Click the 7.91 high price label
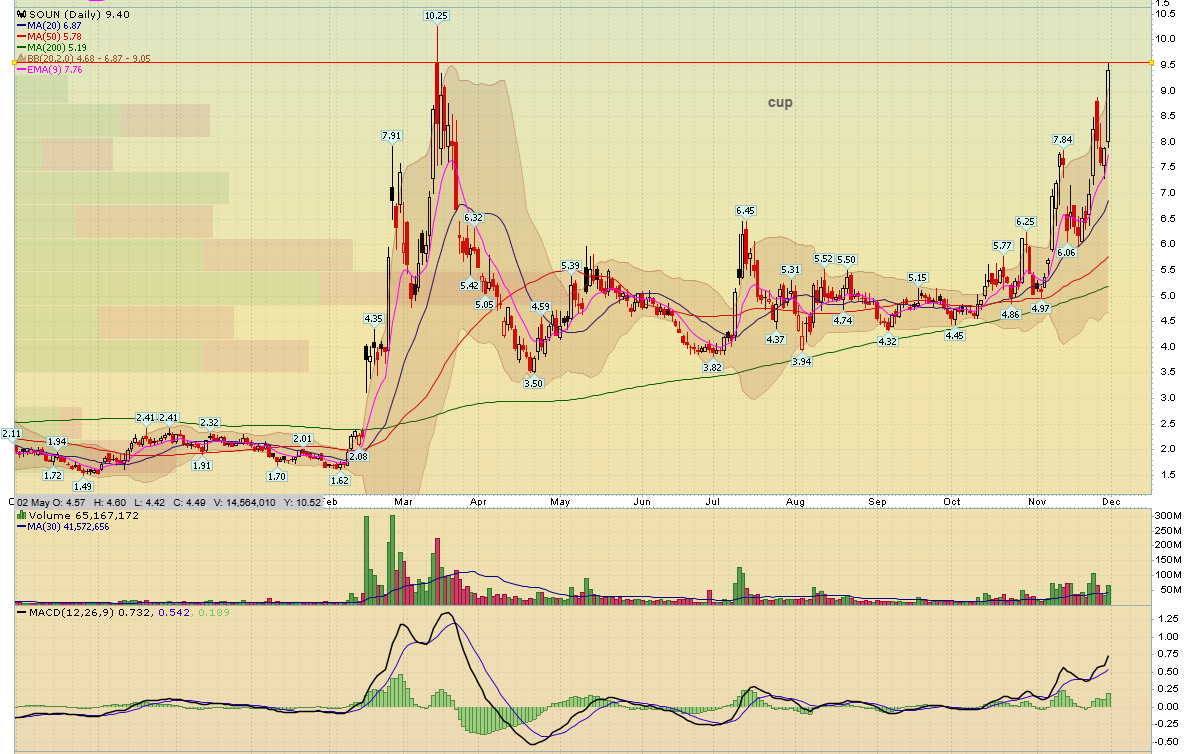This screenshot has height=754, width=1191. coord(392,136)
